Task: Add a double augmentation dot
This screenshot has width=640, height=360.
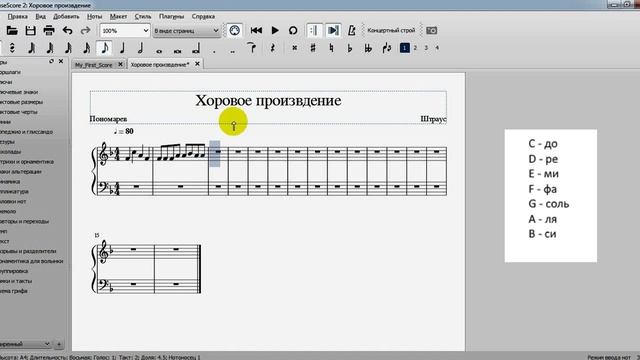Action: tap(233, 51)
